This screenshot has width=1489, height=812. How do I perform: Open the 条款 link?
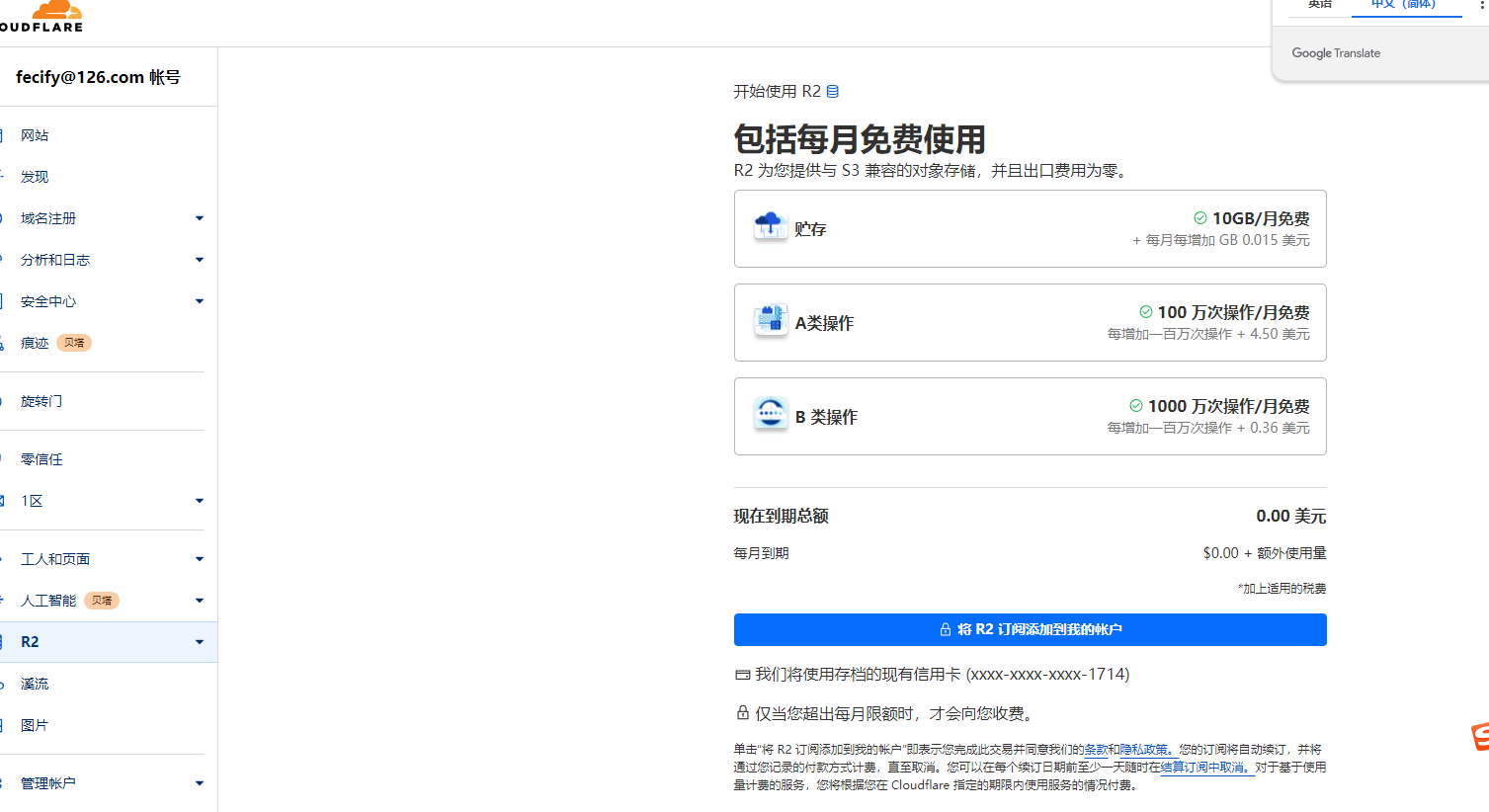1096,750
